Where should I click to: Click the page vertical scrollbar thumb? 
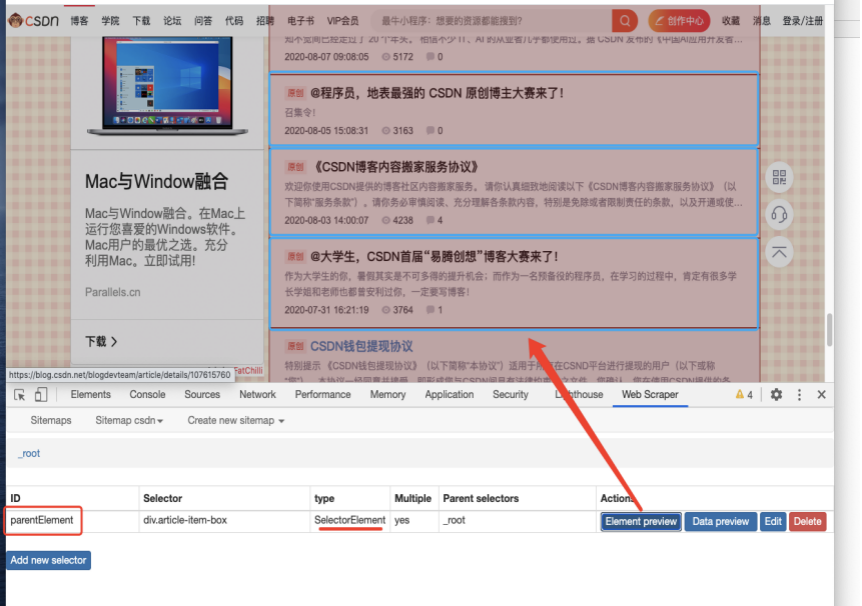point(829,329)
